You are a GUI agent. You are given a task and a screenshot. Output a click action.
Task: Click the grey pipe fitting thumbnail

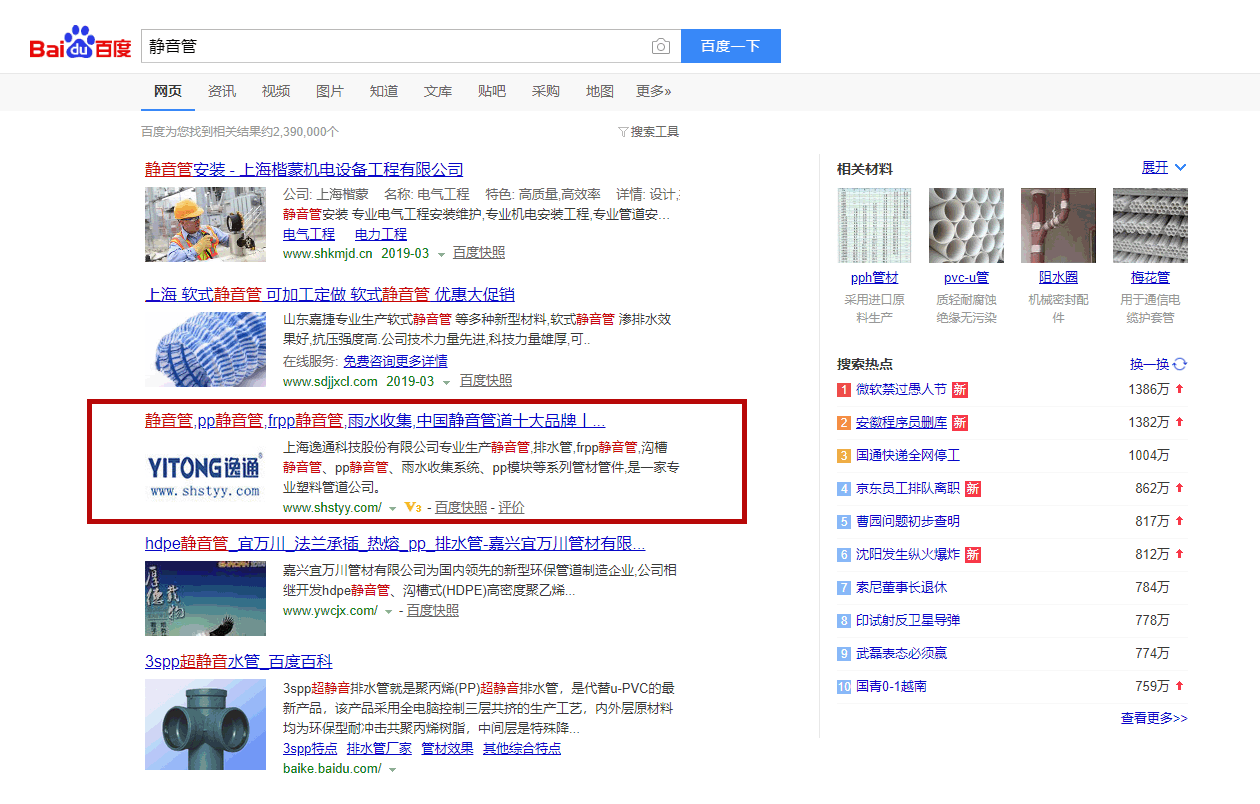(x=205, y=725)
